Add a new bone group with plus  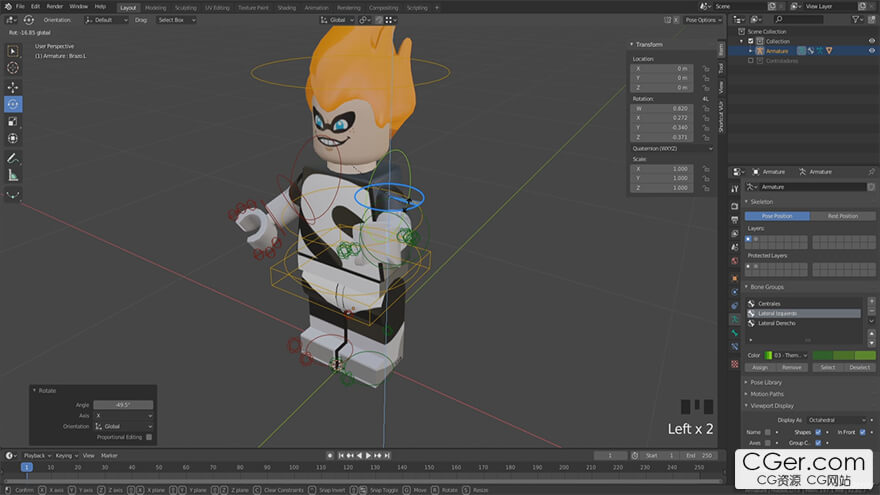(x=872, y=301)
